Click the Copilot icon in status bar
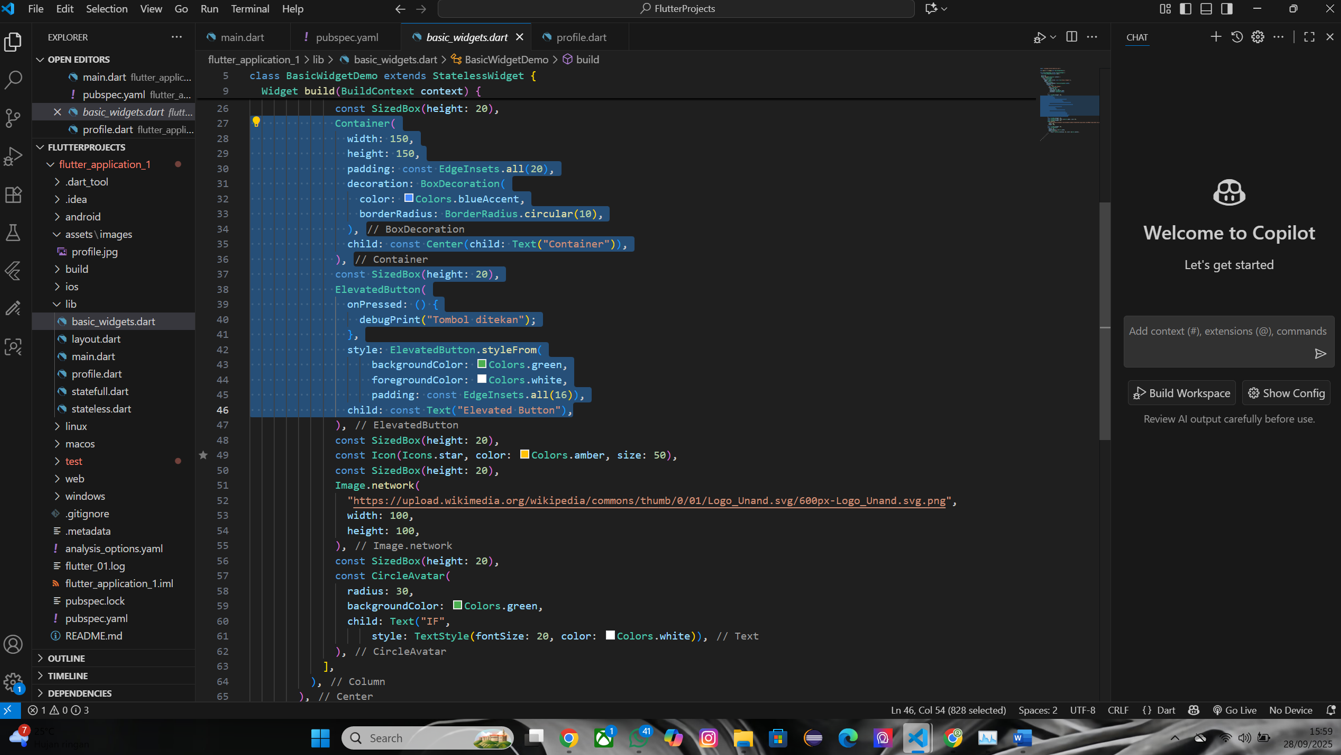Viewport: 1341px width, 755px height. [1193, 710]
